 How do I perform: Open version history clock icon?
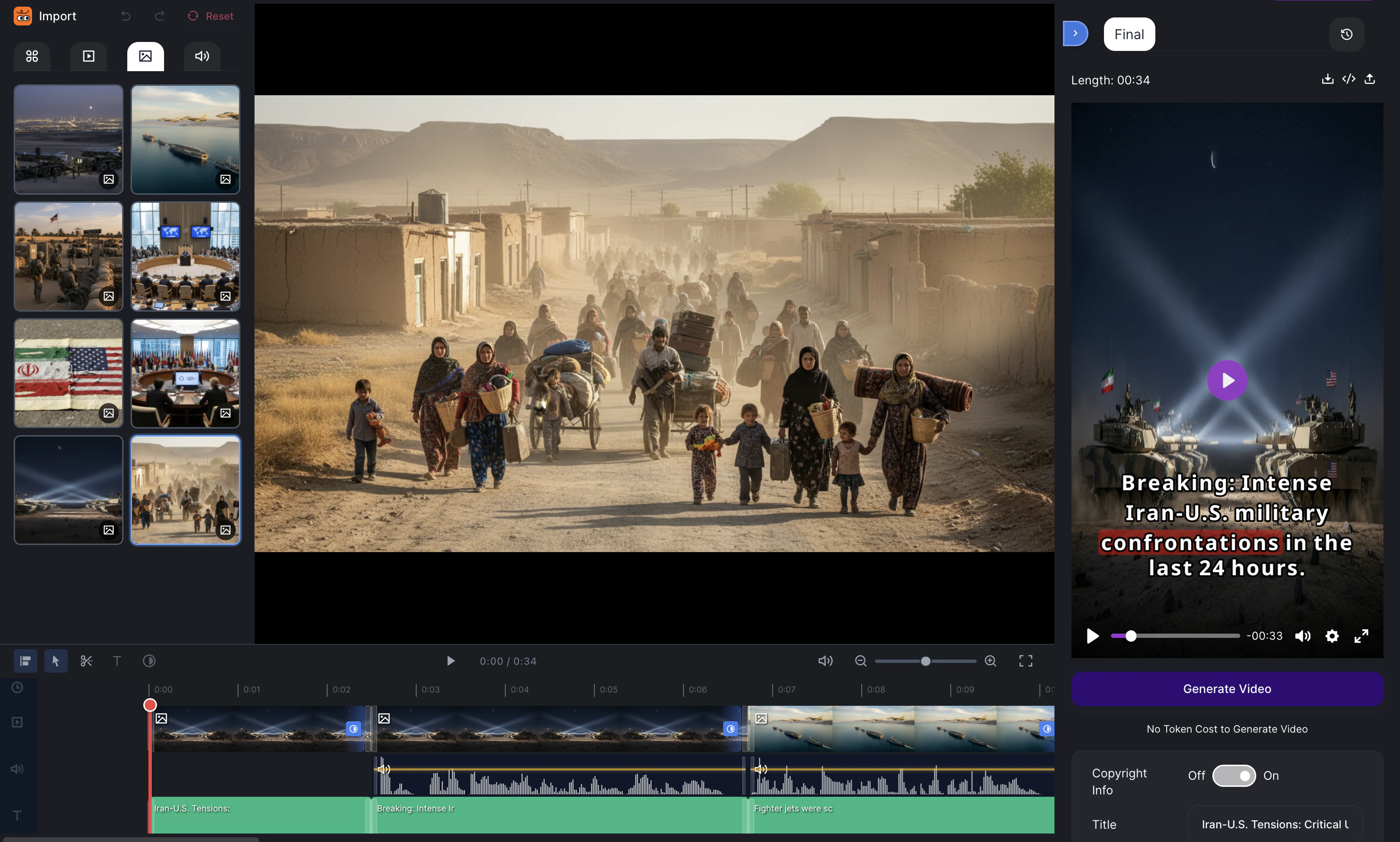(x=1346, y=34)
